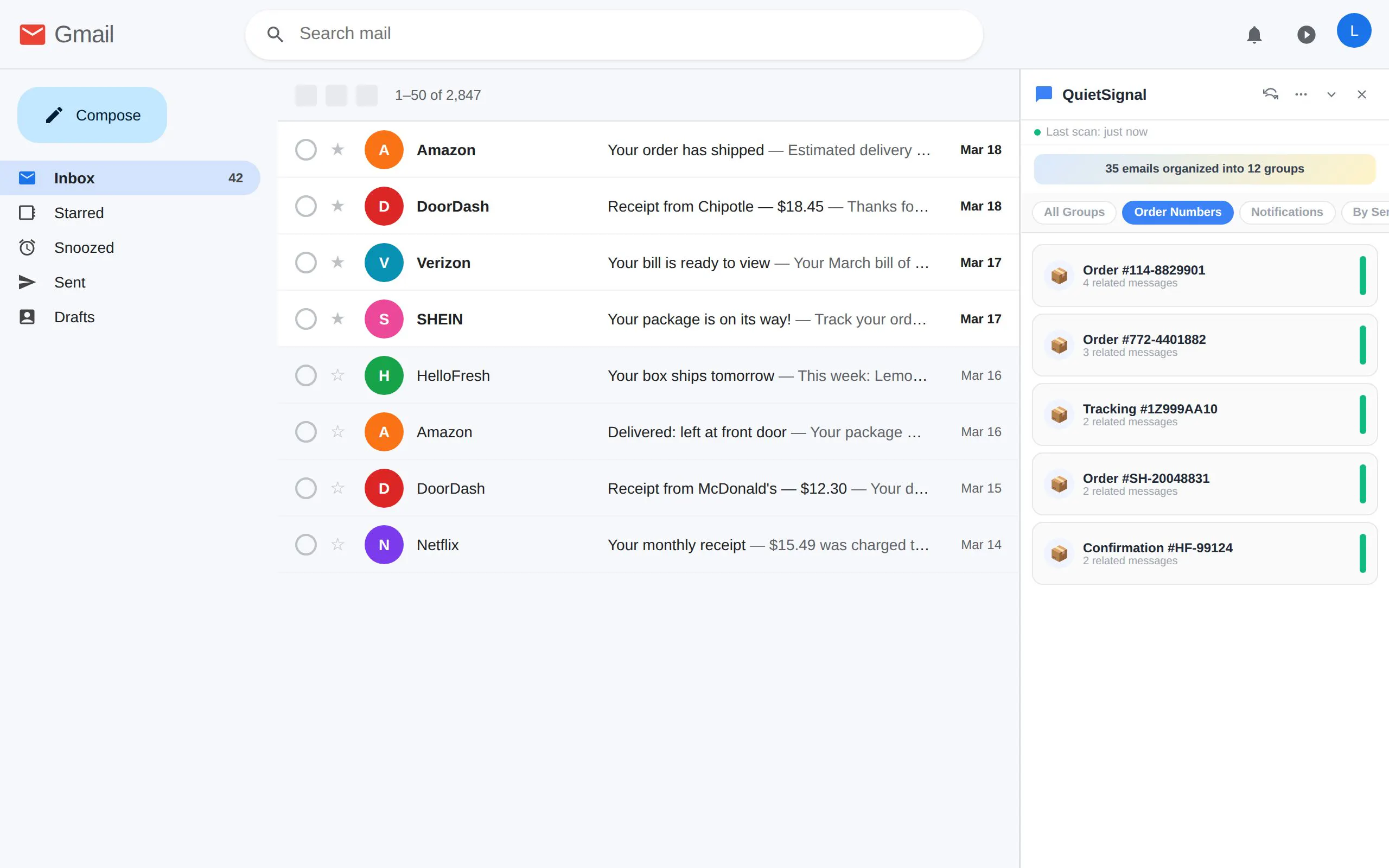Image resolution: width=1389 pixels, height=868 pixels.
Task: Open 'Your package is on its way!' subject
Action: [699, 319]
